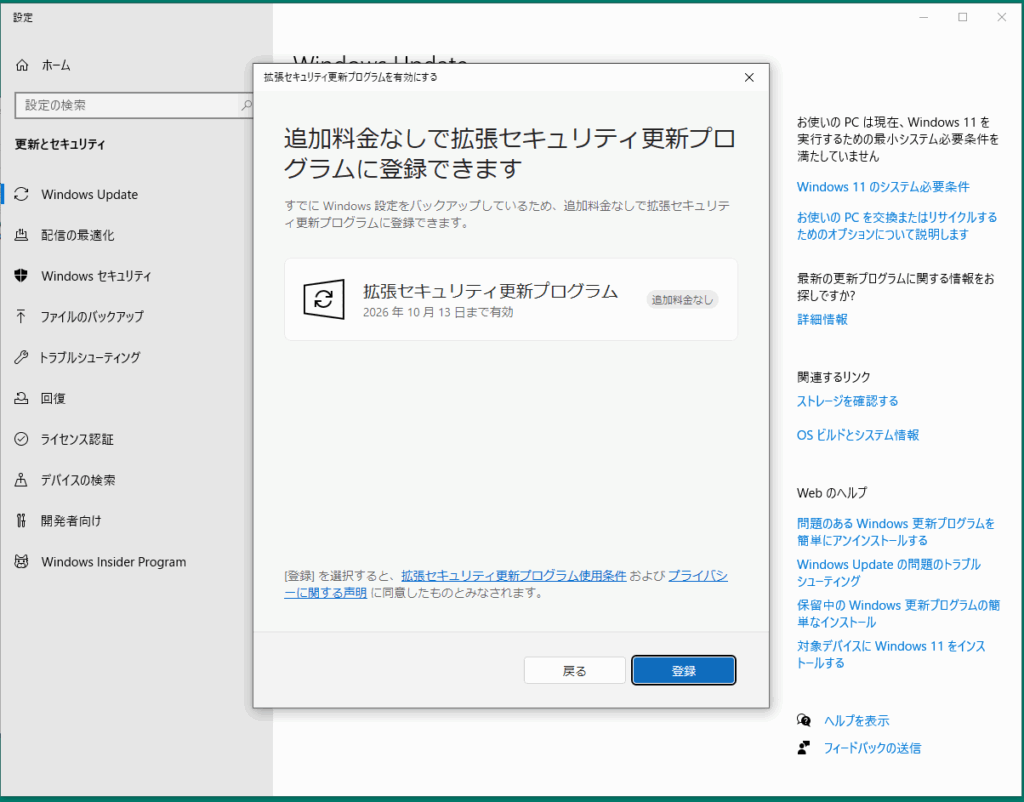
Task: Click the フィードバックの送信 person icon
Action: [804, 748]
